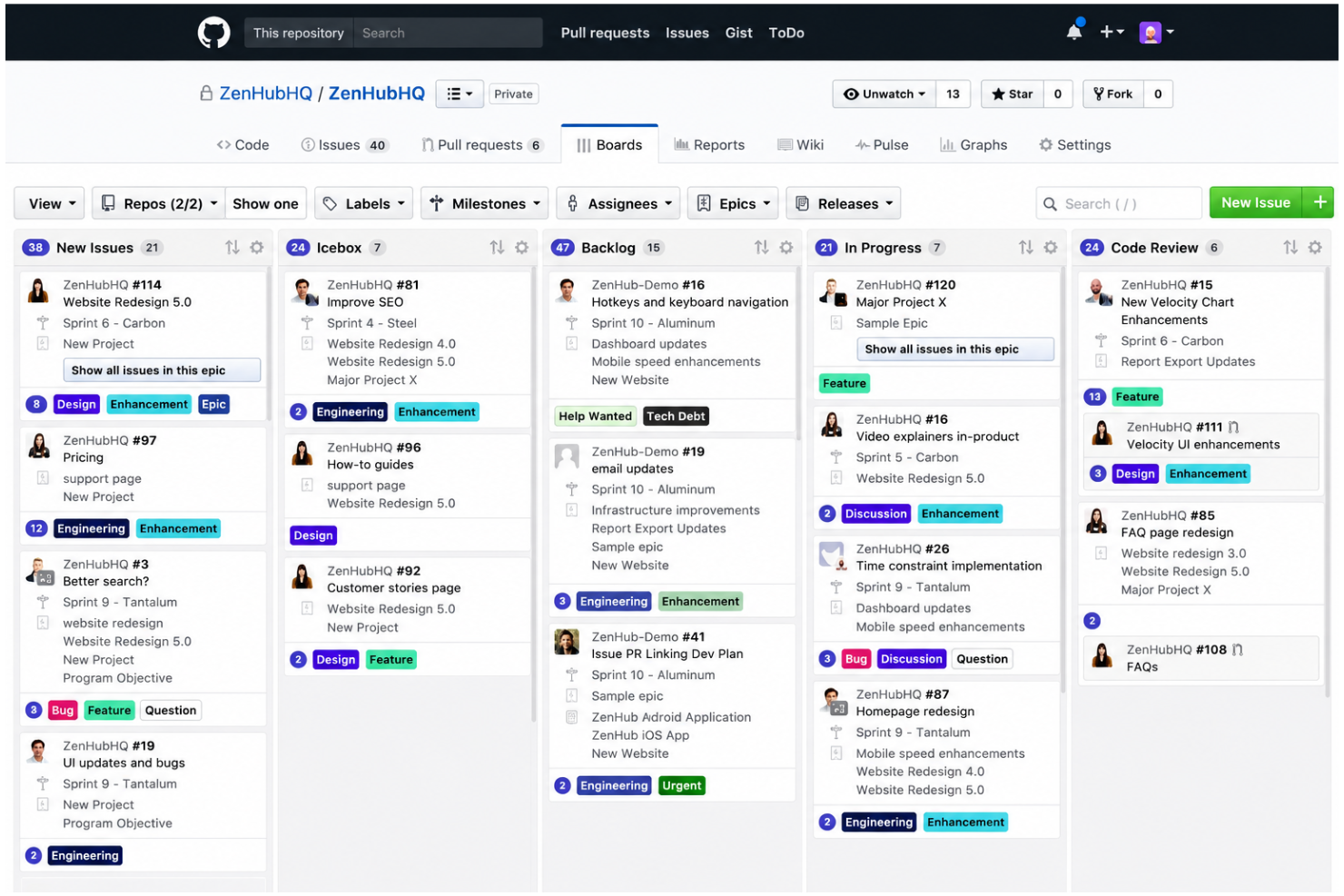Click sort arrows on Backlog column

click(761, 247)
